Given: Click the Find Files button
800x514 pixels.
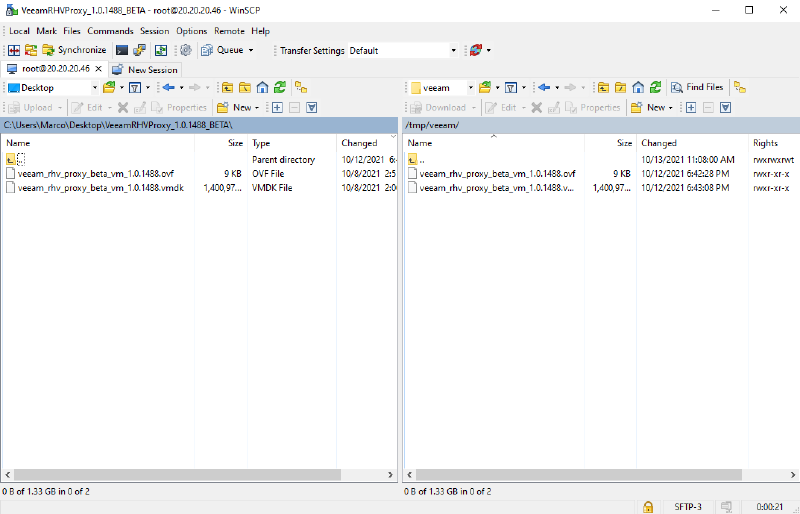Looking at the screenshot, I should click(x=697, y=88).
